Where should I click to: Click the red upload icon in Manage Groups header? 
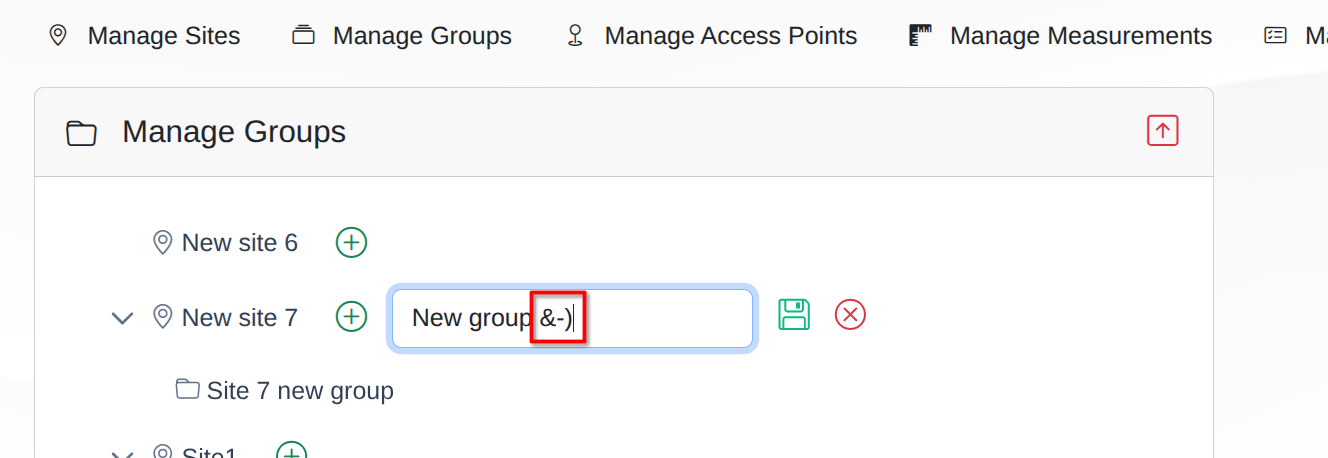click(1162, 131)
